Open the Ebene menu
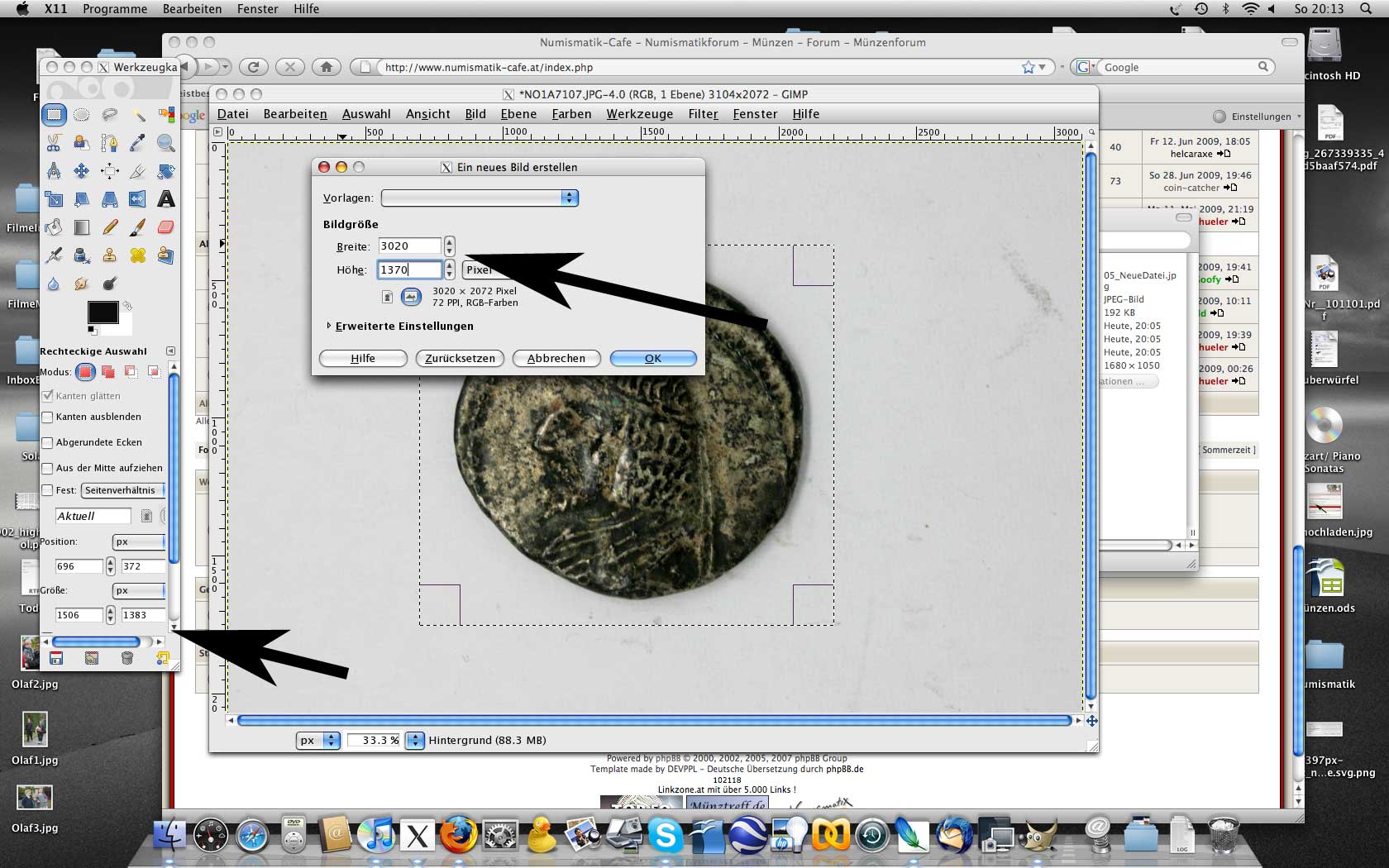1389x868 pixels. pyautogui.click(x=518, y=114)
